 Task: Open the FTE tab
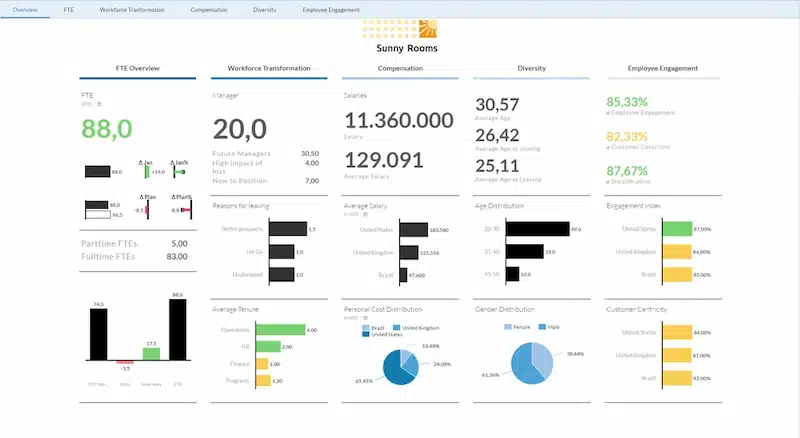(69, 8)
